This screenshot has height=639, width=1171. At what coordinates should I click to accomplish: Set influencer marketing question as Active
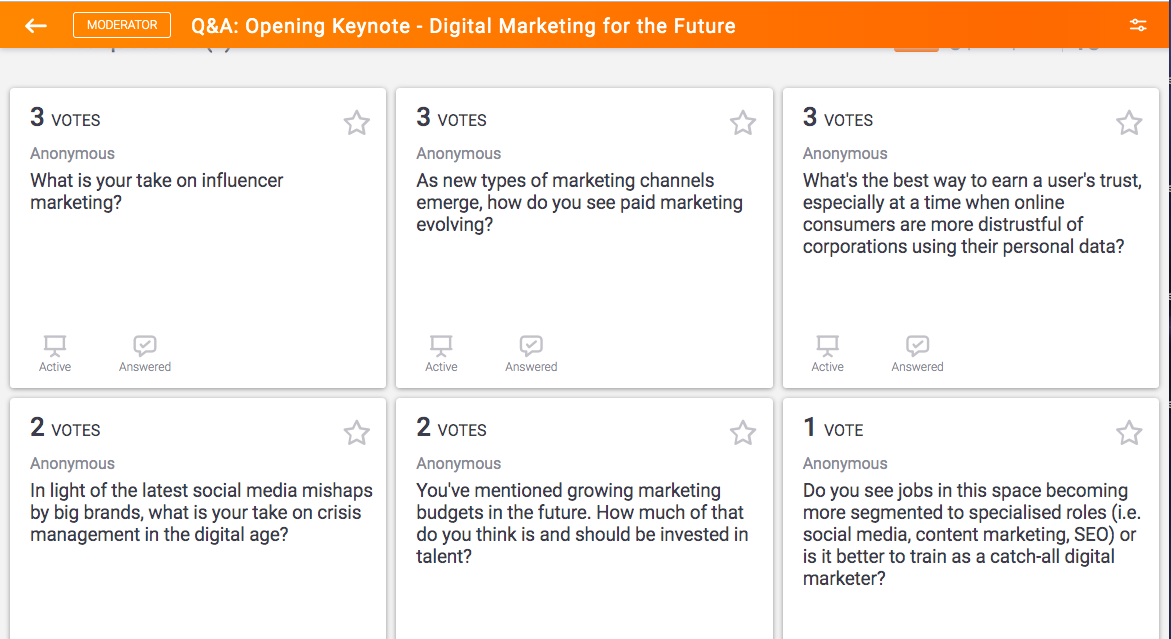click(x=55, y=354)
